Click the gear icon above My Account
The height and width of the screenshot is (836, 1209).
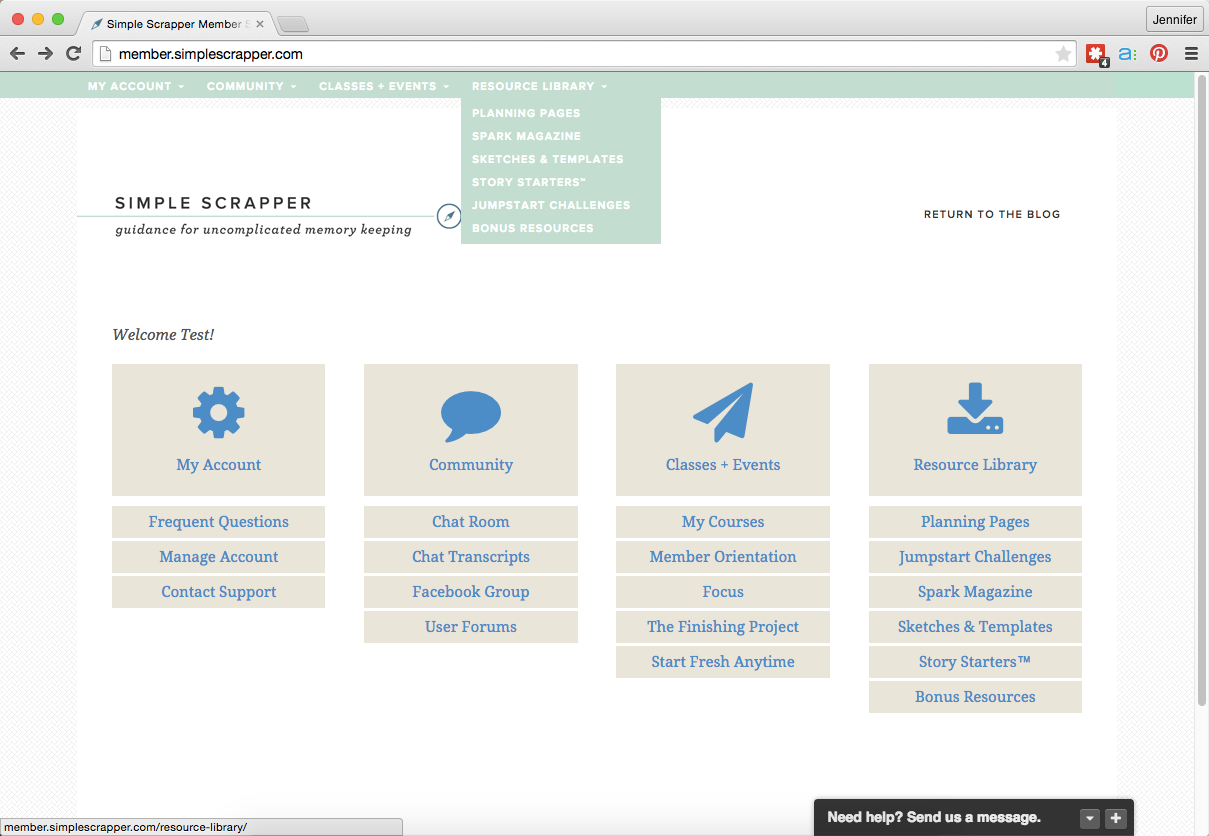pos(218,412)
